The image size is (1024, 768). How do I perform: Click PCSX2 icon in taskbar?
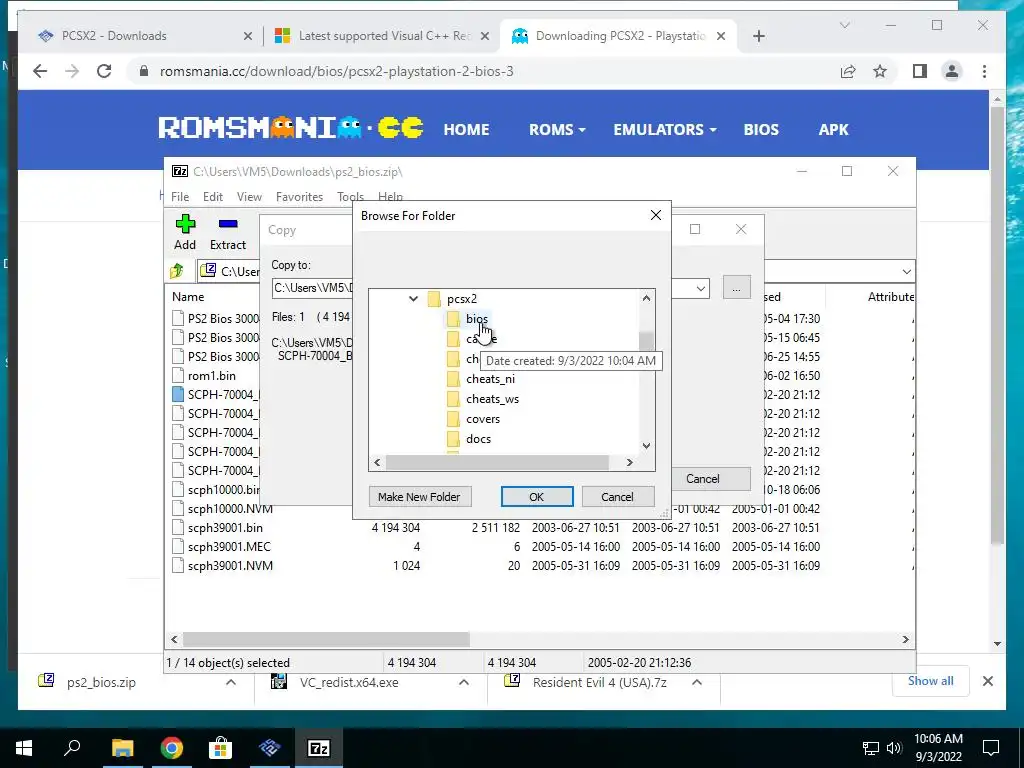[269, 748]
